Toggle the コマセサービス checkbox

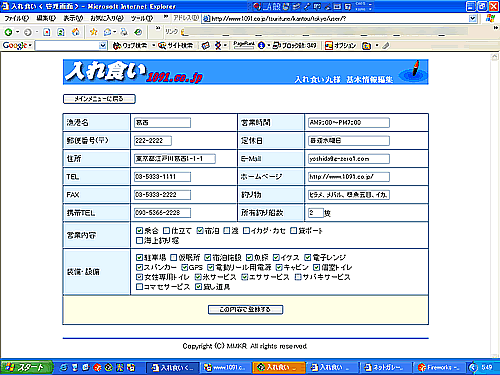click(139, 287)
